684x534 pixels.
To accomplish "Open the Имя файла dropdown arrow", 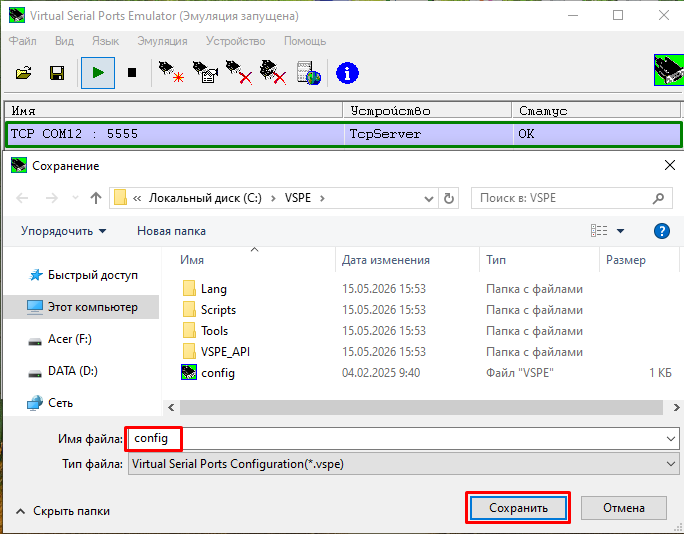I will (671, 439).
